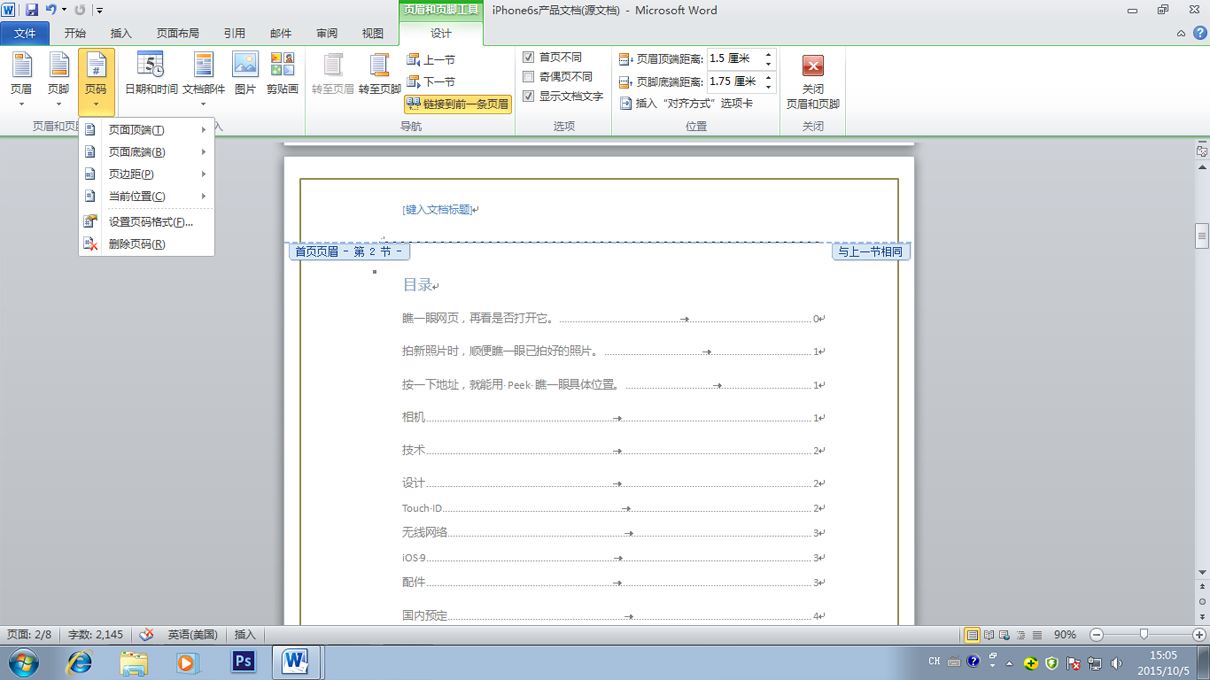Click the spell check icon in status bar
The width and height of the screenshot is (1210, 680).
(147, 634)
